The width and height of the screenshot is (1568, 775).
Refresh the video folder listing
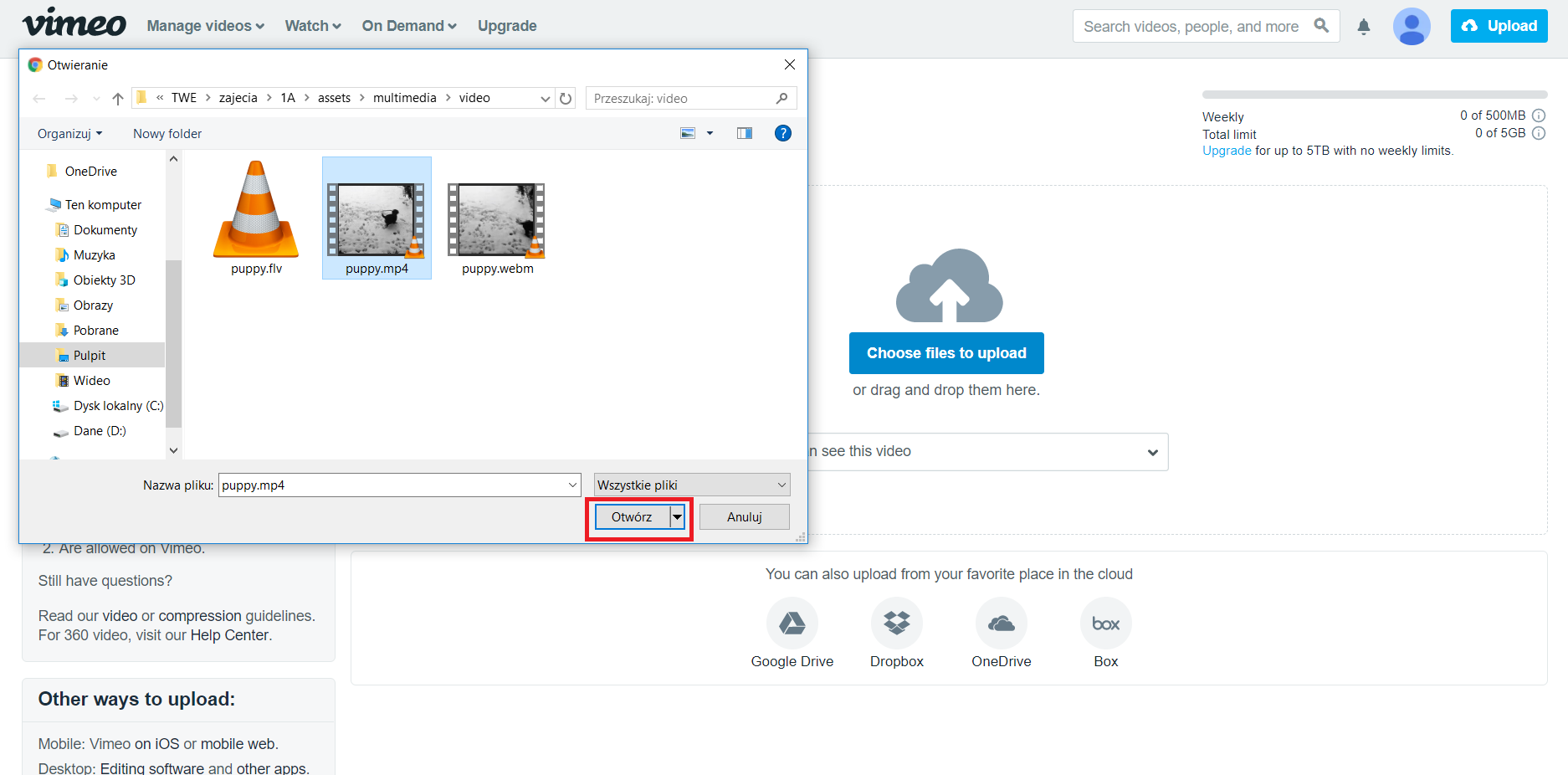pos(566,99)
